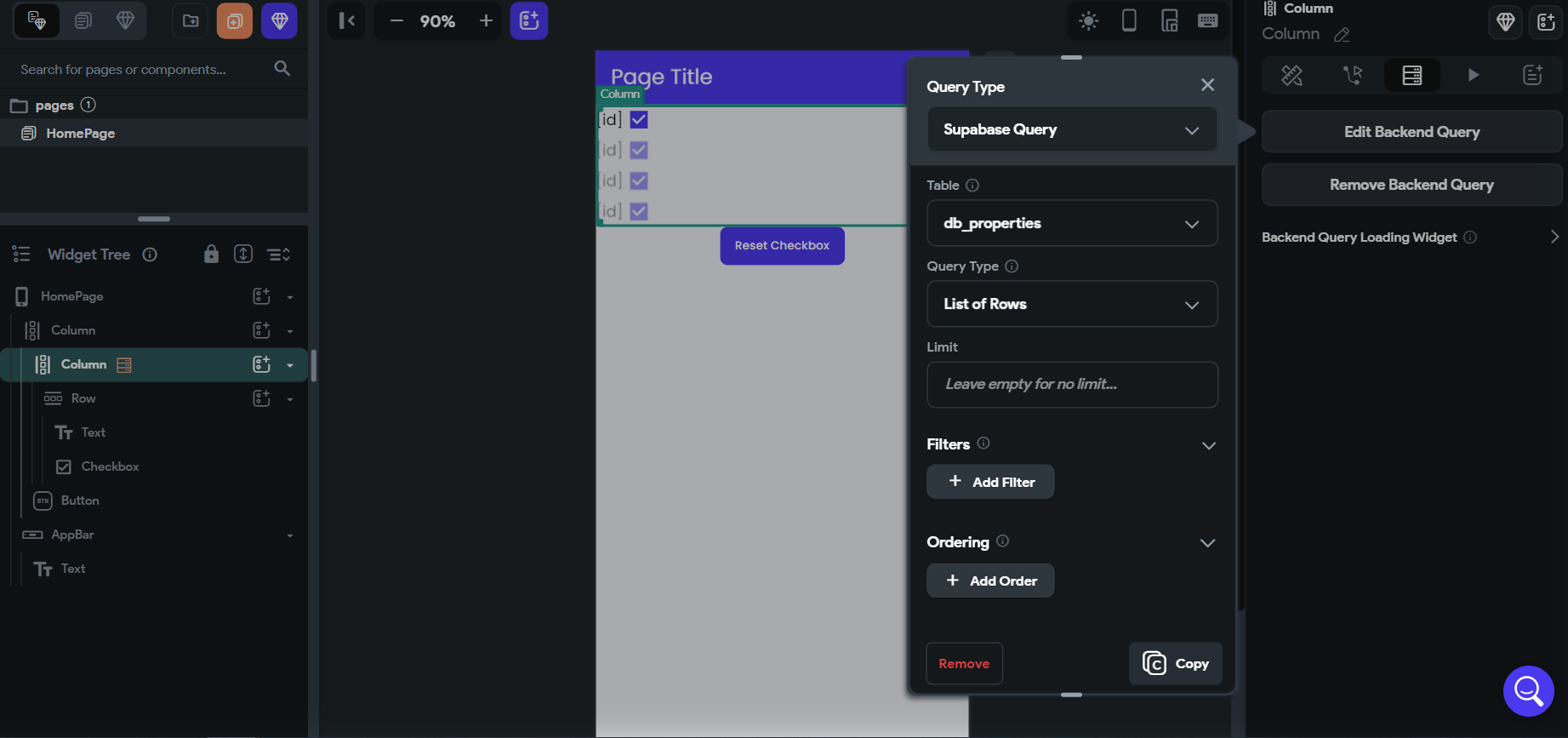1568x738 pixels.
Task: Zoom out the canvas with minus
Action: [x=396, y=20]
